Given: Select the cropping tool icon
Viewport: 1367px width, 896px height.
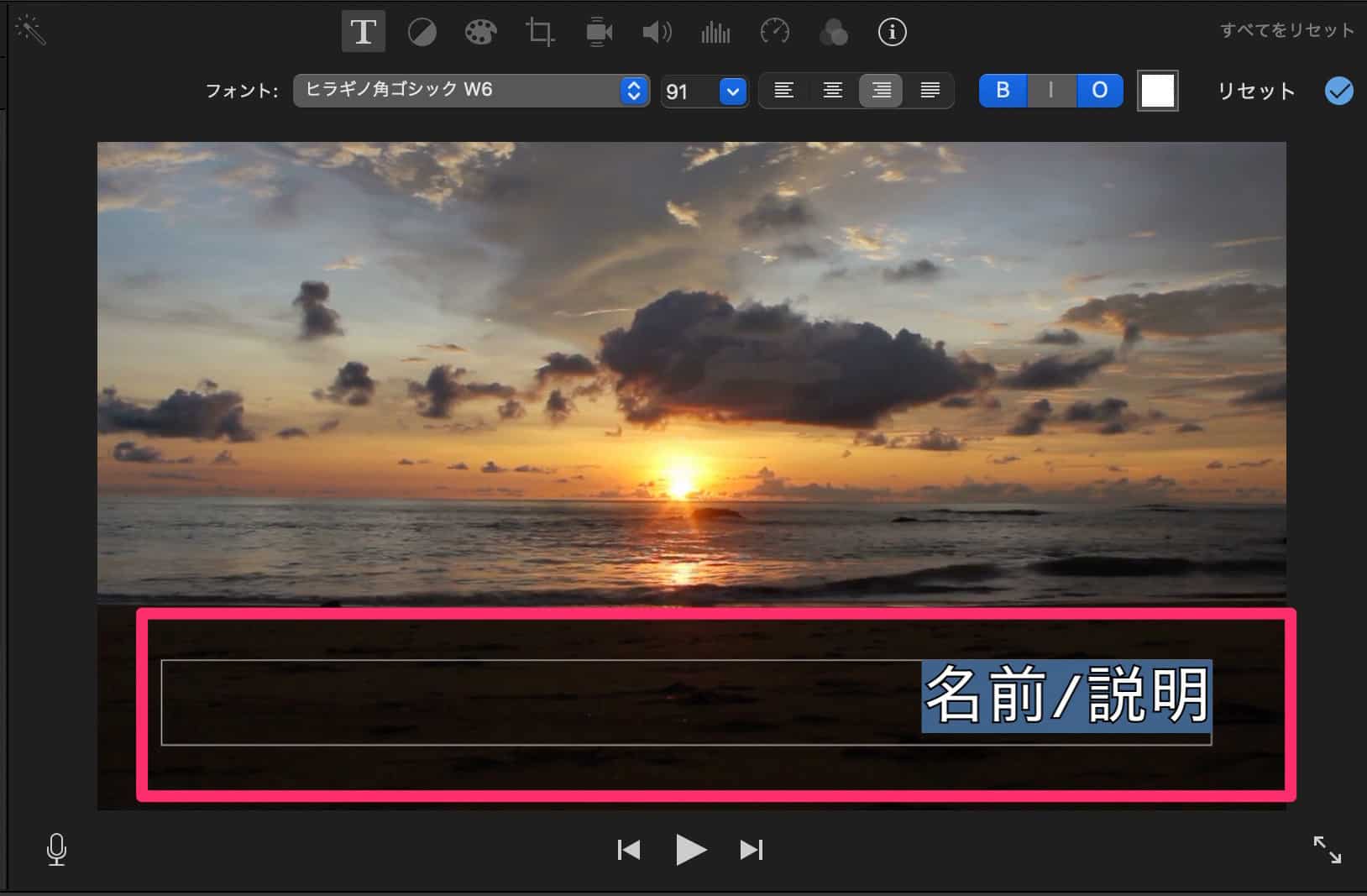Looking at the screenshot, I should point(539,33).
